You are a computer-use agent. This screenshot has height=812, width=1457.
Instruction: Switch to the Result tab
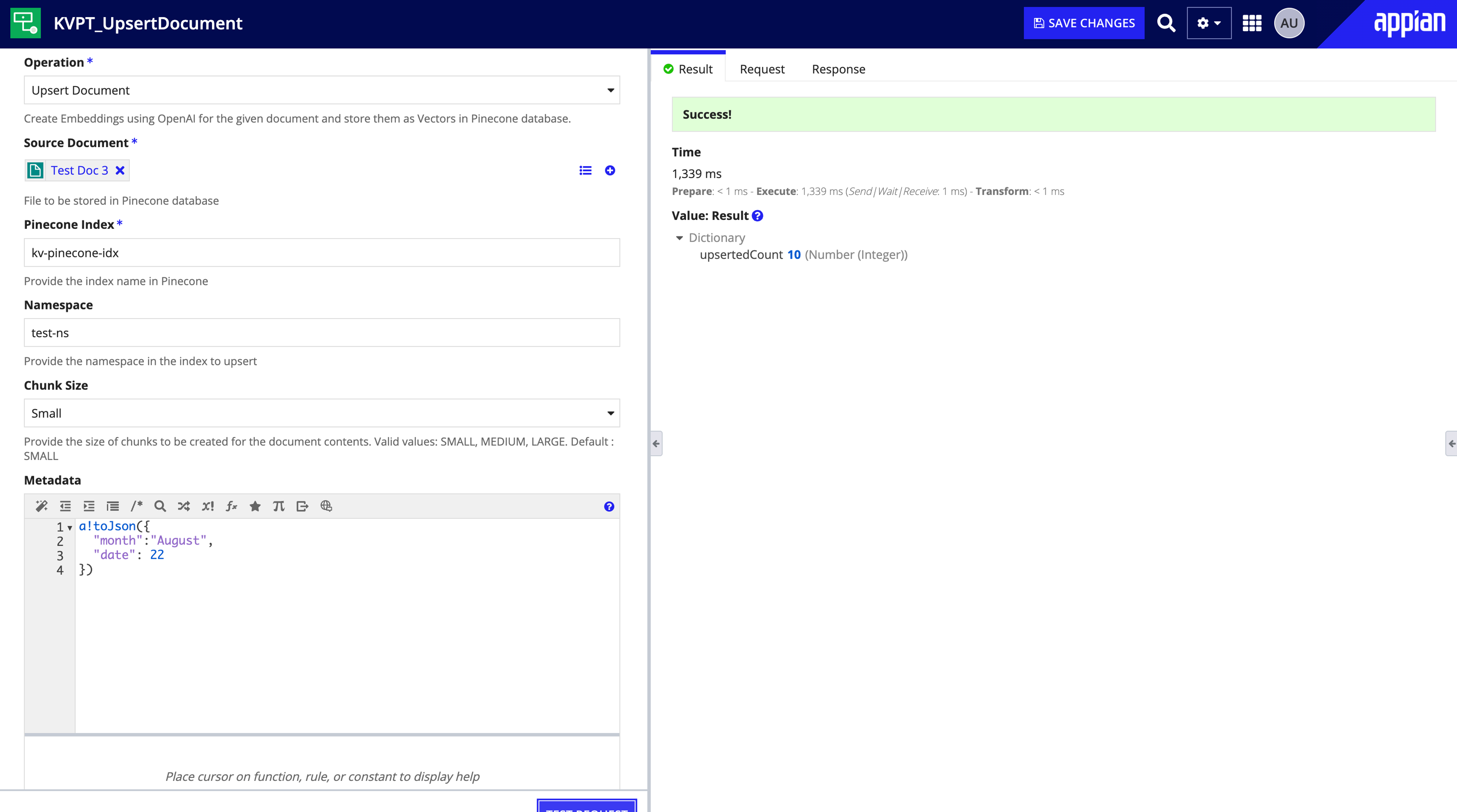click(688, 69)
